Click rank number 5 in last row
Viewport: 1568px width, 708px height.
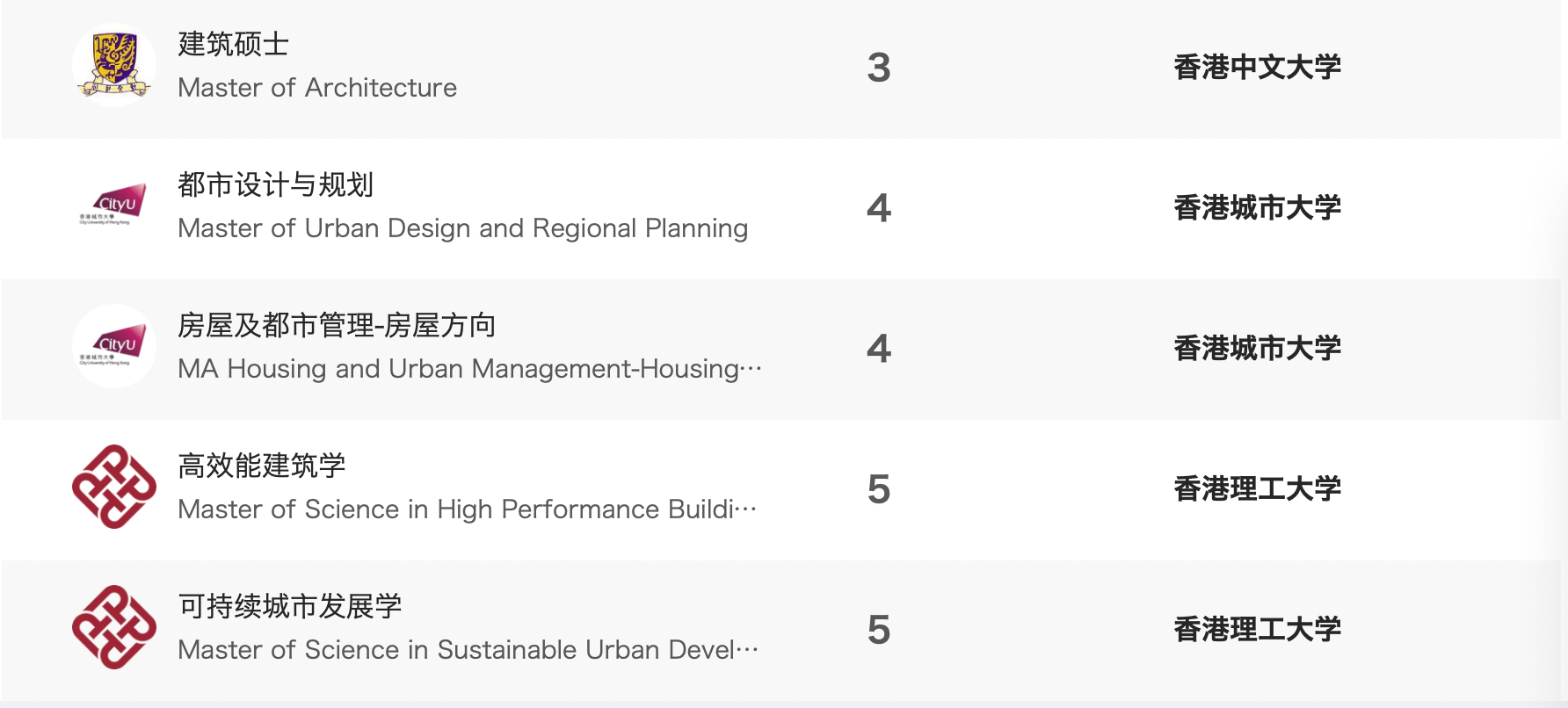[878, 630]
